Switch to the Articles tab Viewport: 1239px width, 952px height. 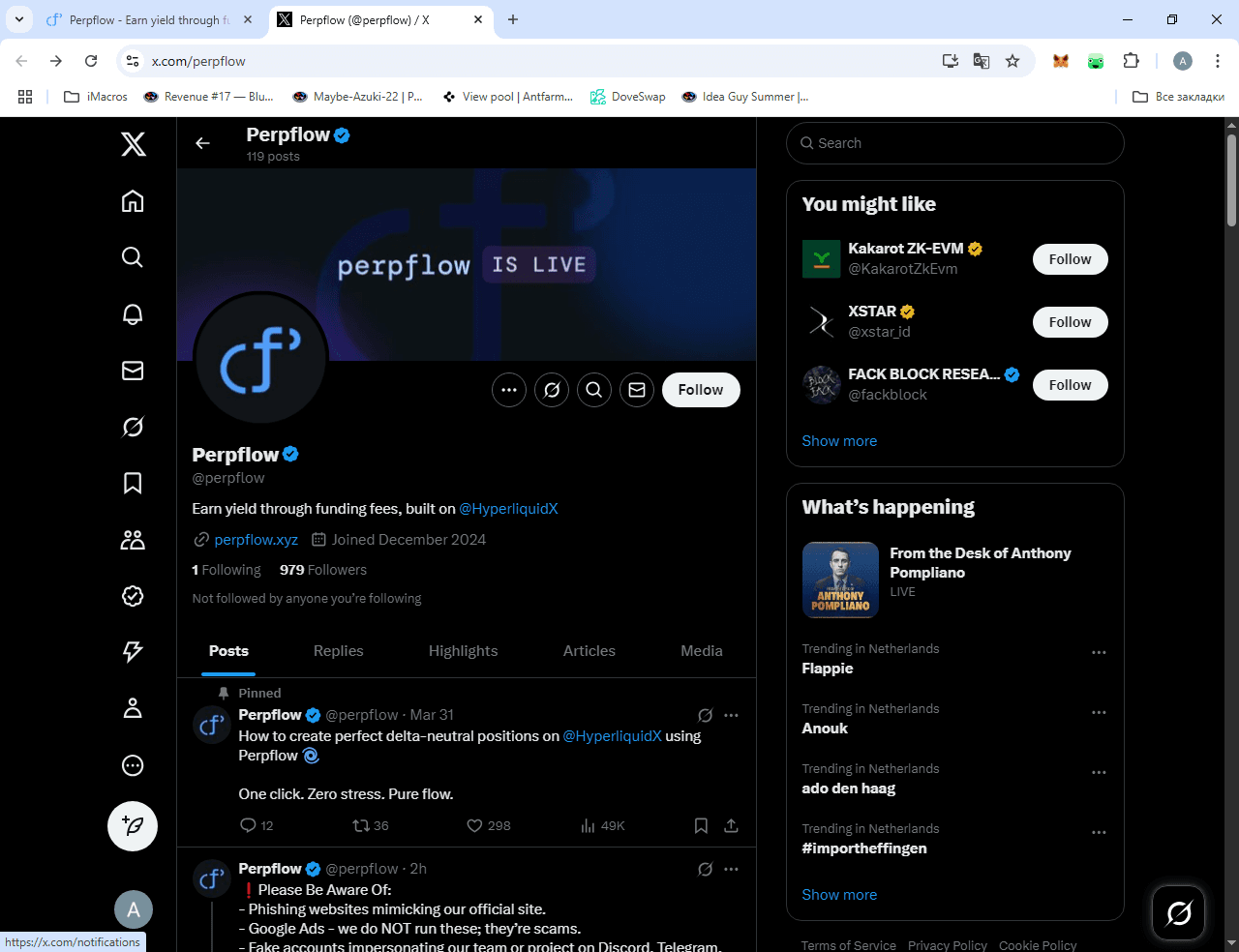(x=589, y=651)
